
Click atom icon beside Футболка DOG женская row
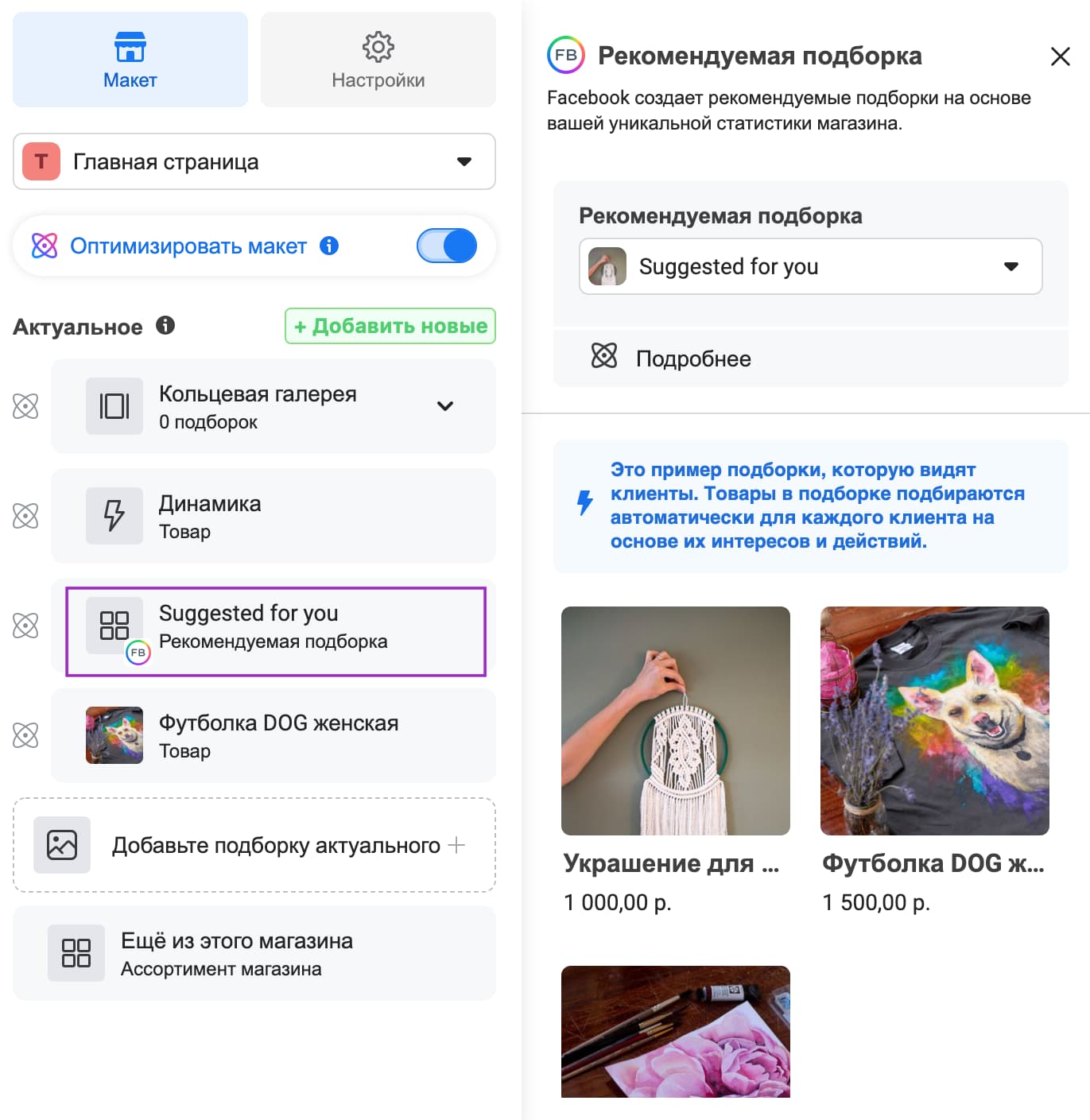[x=25, y=735]
